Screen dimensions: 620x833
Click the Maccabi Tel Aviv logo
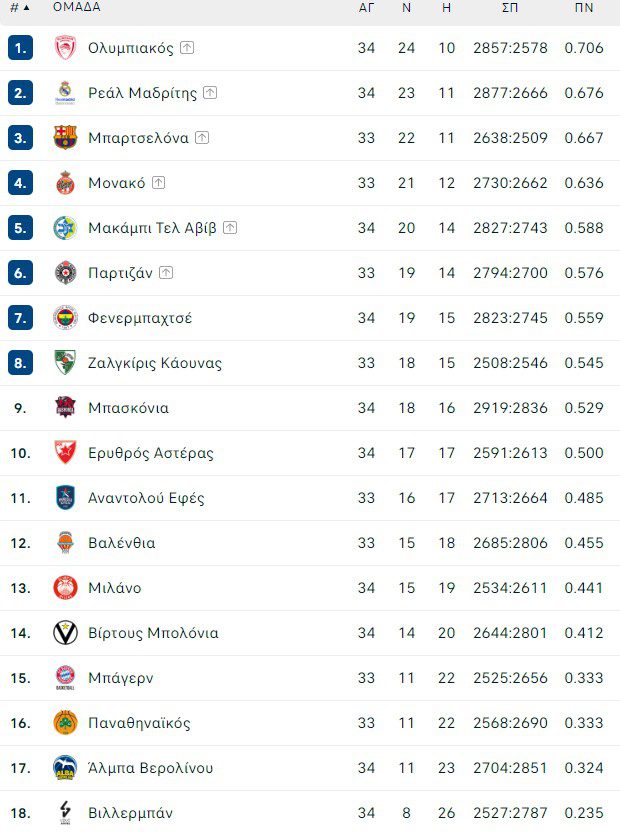[65, 228]
